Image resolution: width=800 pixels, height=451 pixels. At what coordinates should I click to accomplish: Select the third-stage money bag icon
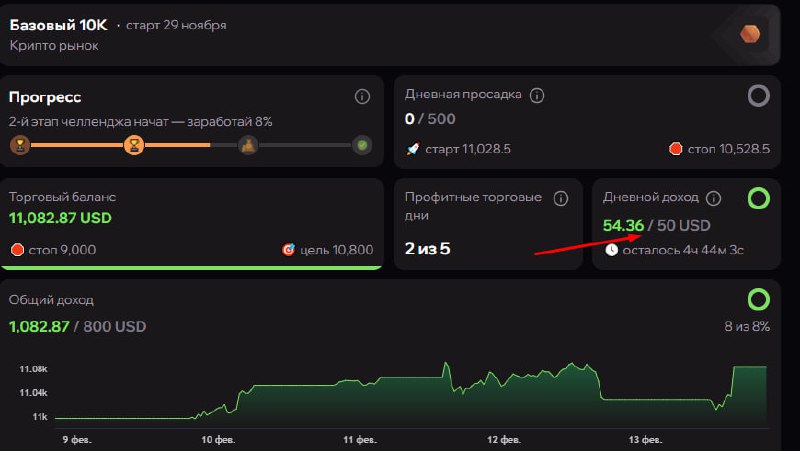coord(248,145)
